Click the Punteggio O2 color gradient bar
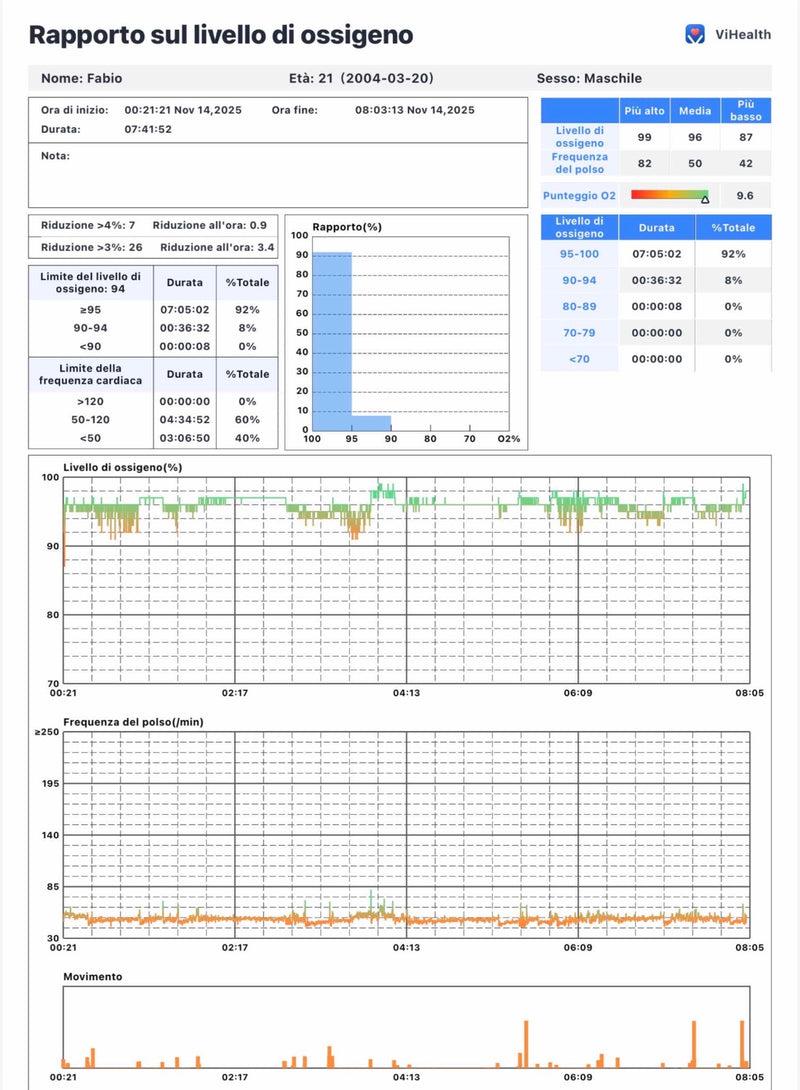Viewport: 800px width, 1090px height. tap(669, 195)
